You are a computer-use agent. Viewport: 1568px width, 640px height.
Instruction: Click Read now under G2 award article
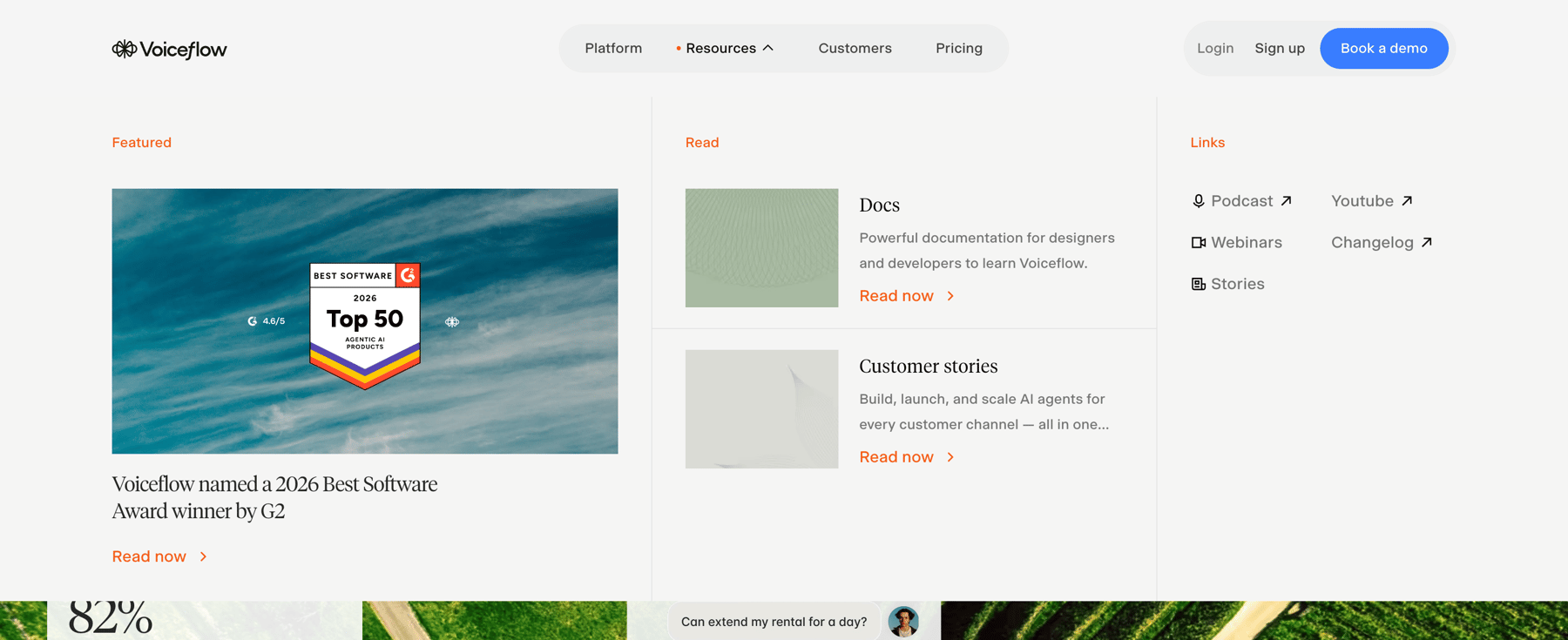tap(149, 556)
